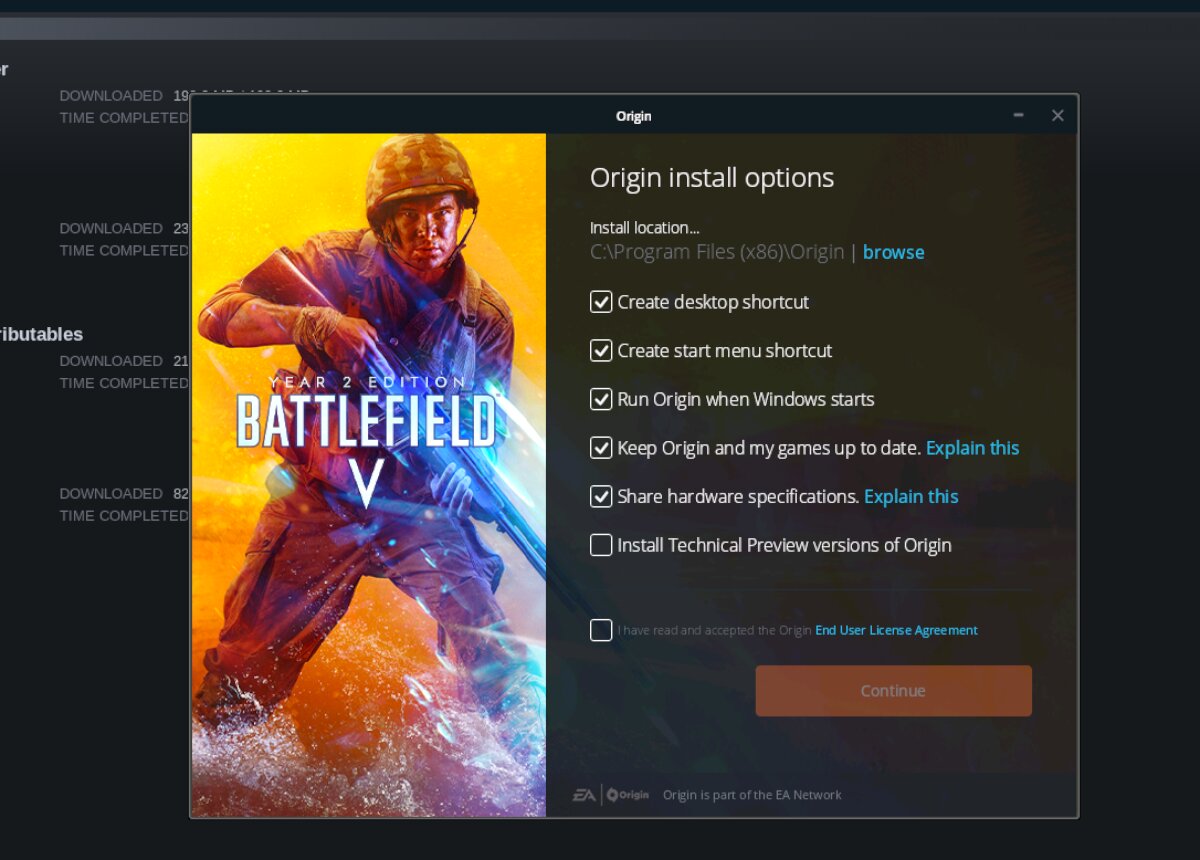
Task: Accept the End User License Agreement checkbox
Action: click(601, 630)
